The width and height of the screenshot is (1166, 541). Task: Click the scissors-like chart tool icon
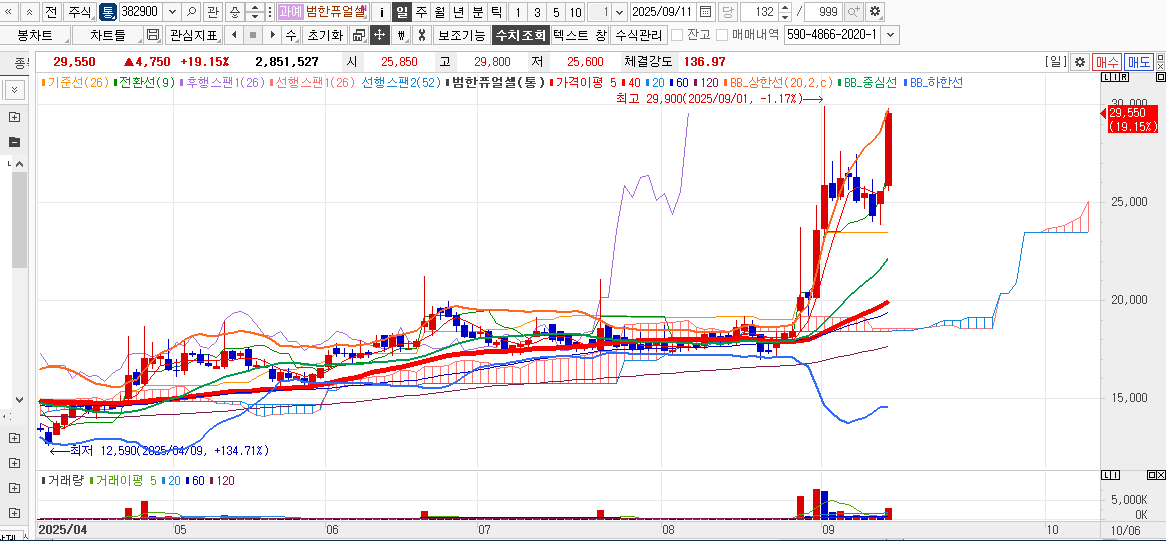coord(421,35)
